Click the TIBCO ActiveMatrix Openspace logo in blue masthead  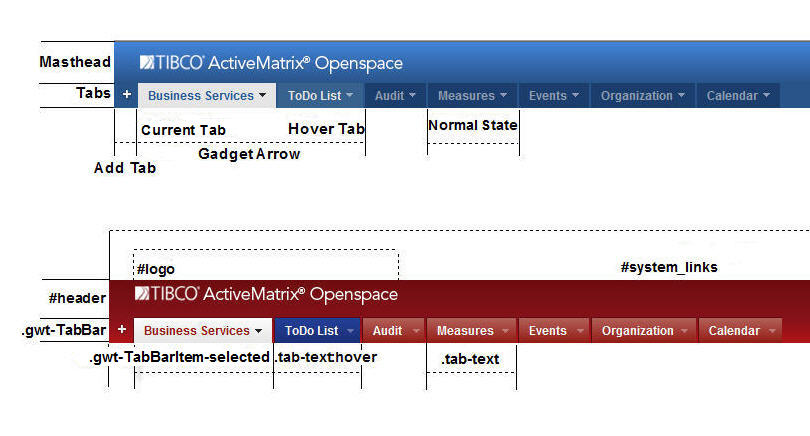tap(271, 63)
